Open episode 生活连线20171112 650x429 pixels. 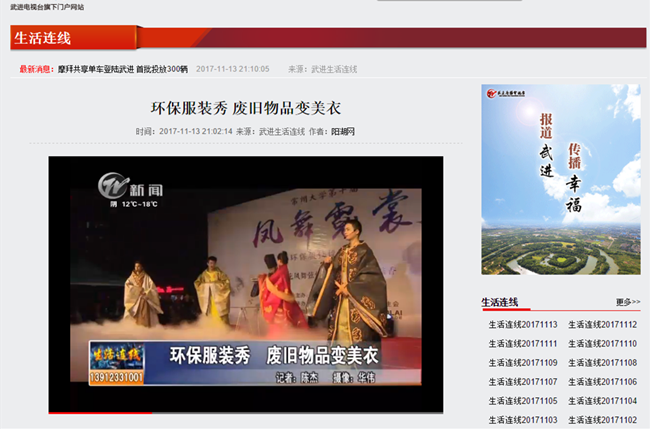click(602, 325)
